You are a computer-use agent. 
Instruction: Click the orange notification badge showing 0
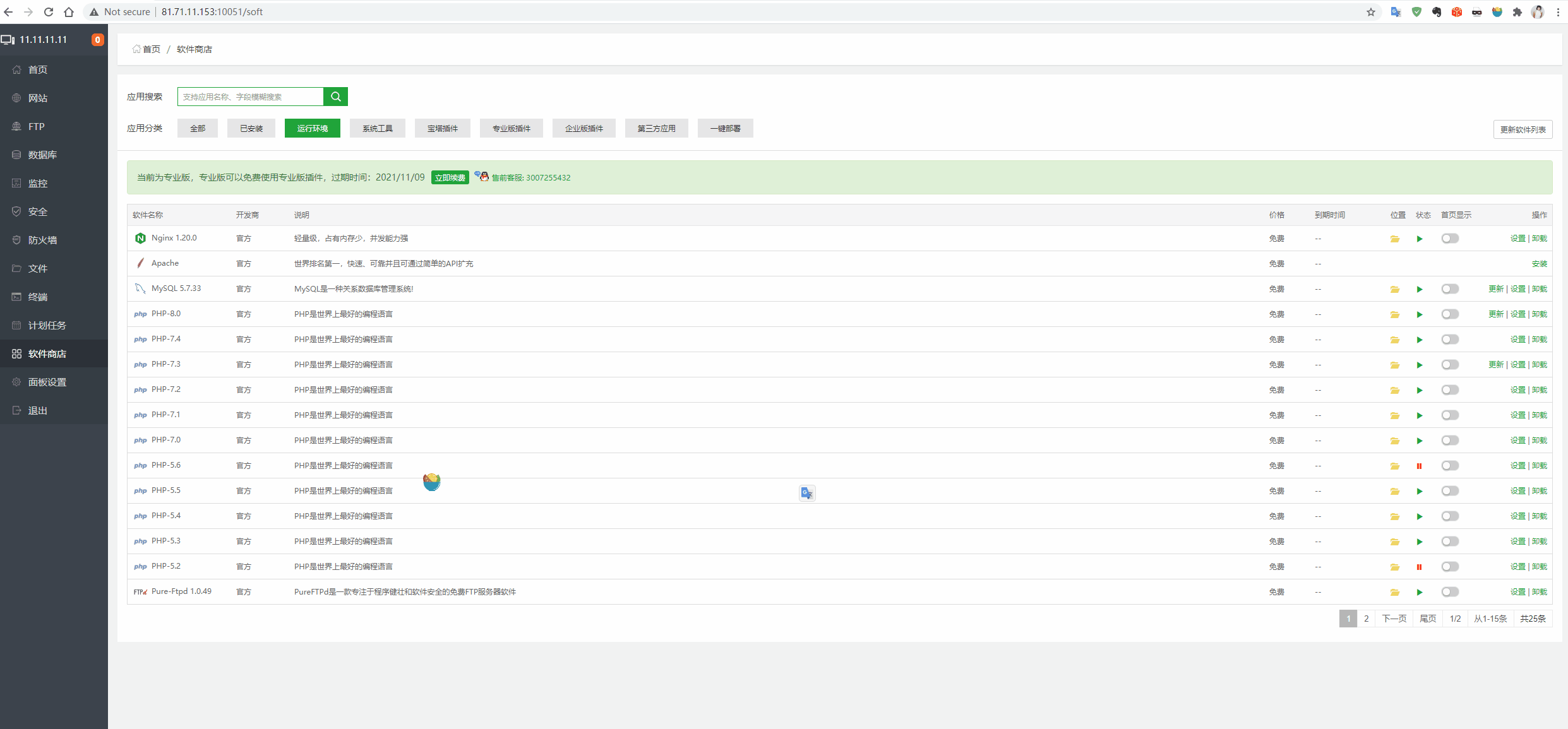tap(97, 40)
